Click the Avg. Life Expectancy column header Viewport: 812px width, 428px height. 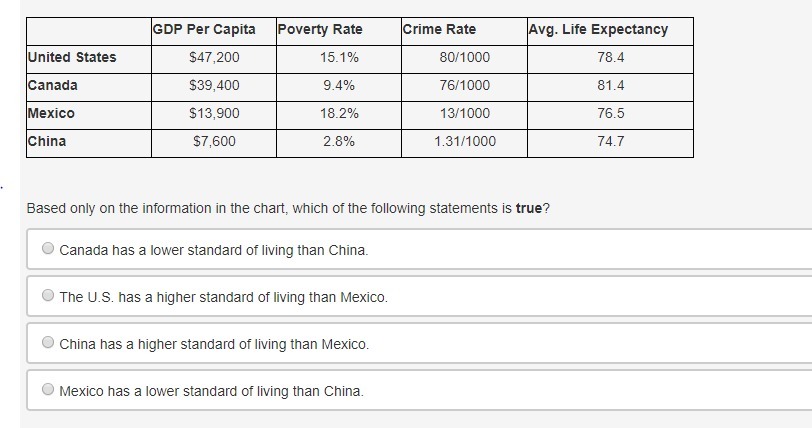pos(598,29)
